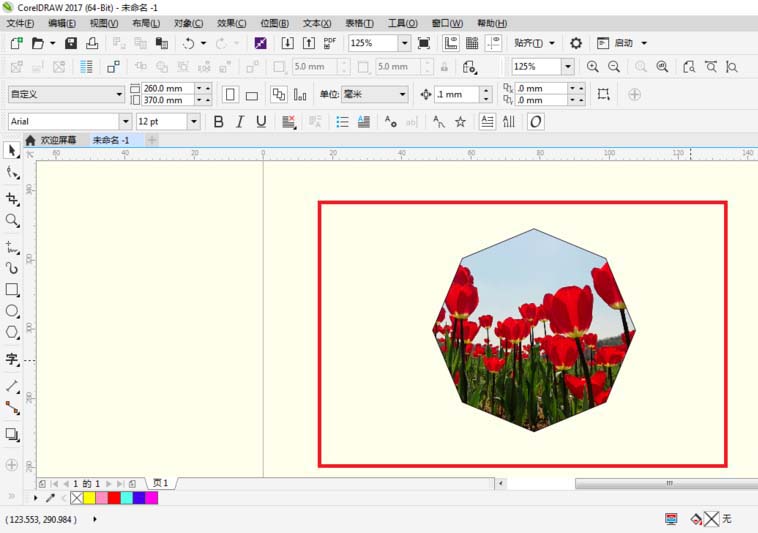Viewport: 758px width, 533px height.
Task: Toggle Bold text formatting
Action: (219, 122)
